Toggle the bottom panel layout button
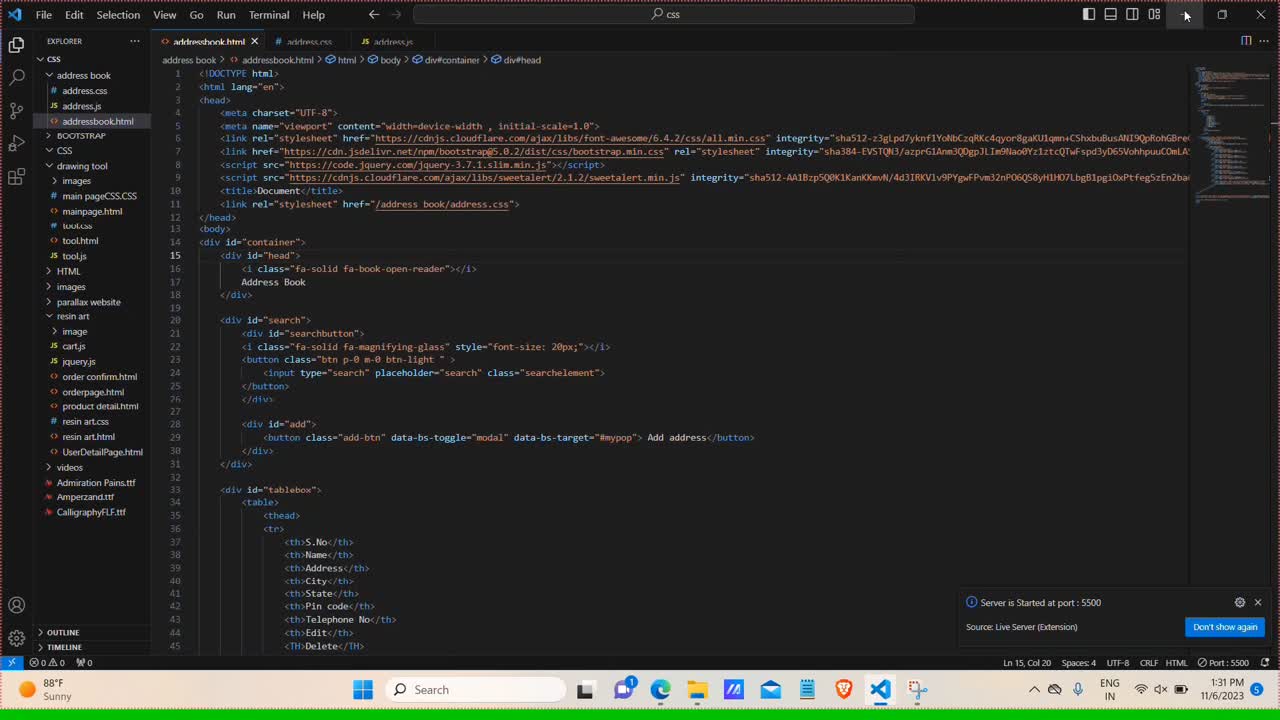 1111,15
